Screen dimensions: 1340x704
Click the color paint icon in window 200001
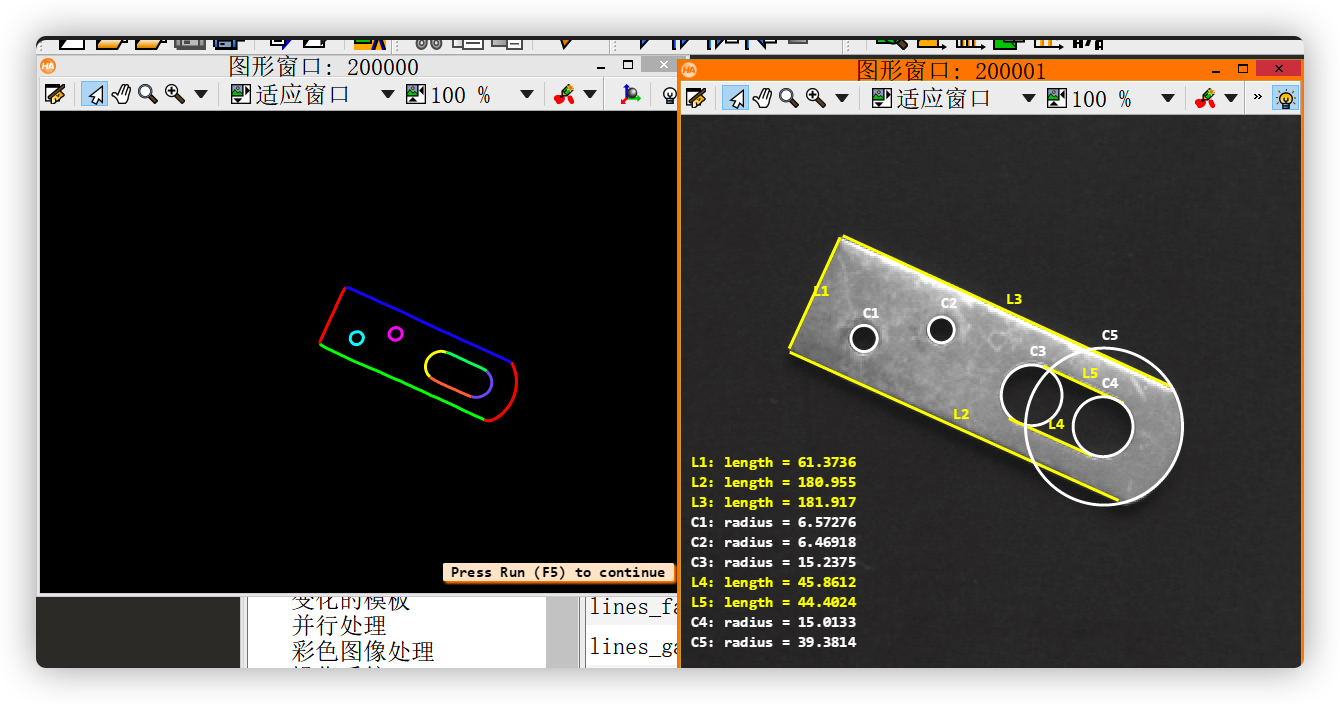pos(1205,98)
